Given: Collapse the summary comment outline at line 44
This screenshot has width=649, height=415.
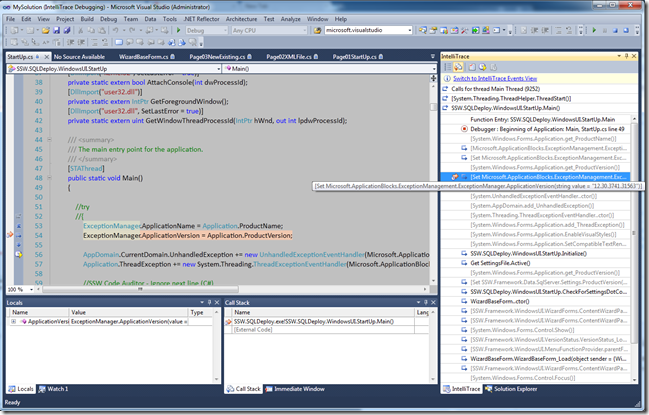Looking at the screenshot, I should pyautogui.click(x=50, y=140).
